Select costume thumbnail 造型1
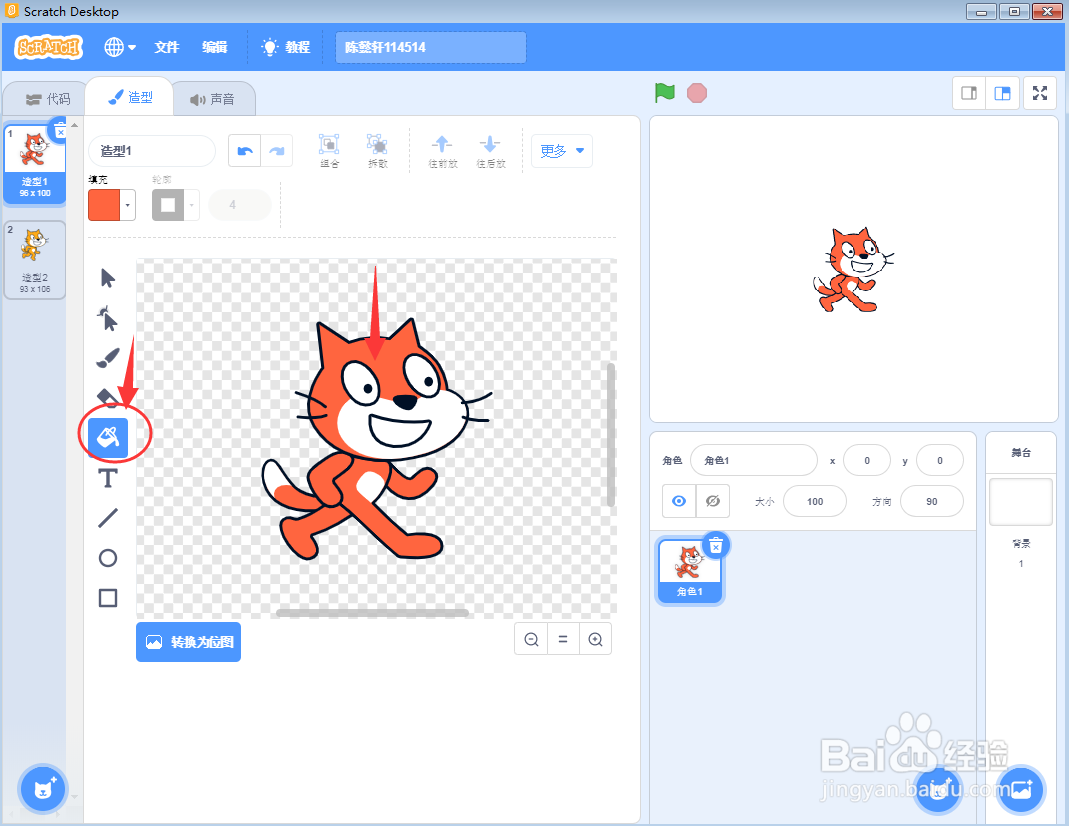The height and width of the screenshot is (826, 1069). (x=35, y=164)
